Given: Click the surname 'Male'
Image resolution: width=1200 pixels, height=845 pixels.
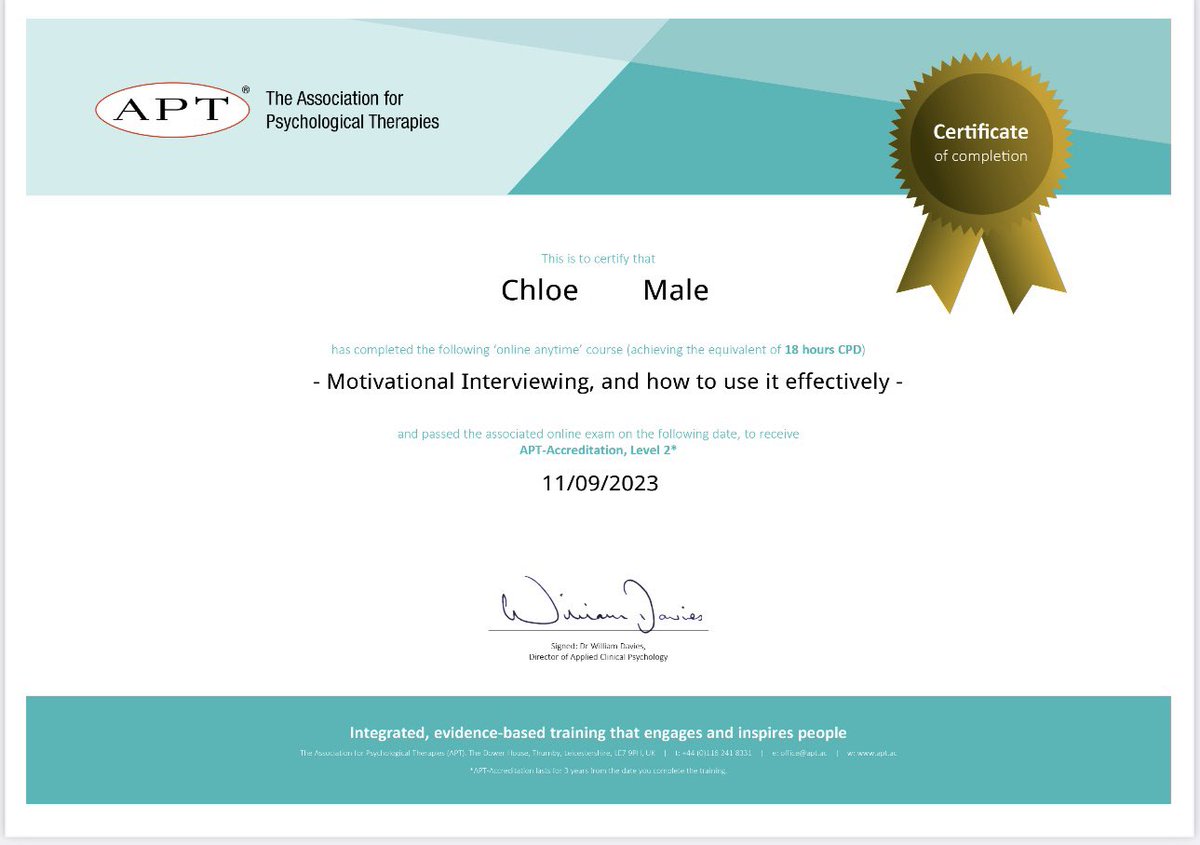Looking at the screenshot, I should (x=676, y=290).
